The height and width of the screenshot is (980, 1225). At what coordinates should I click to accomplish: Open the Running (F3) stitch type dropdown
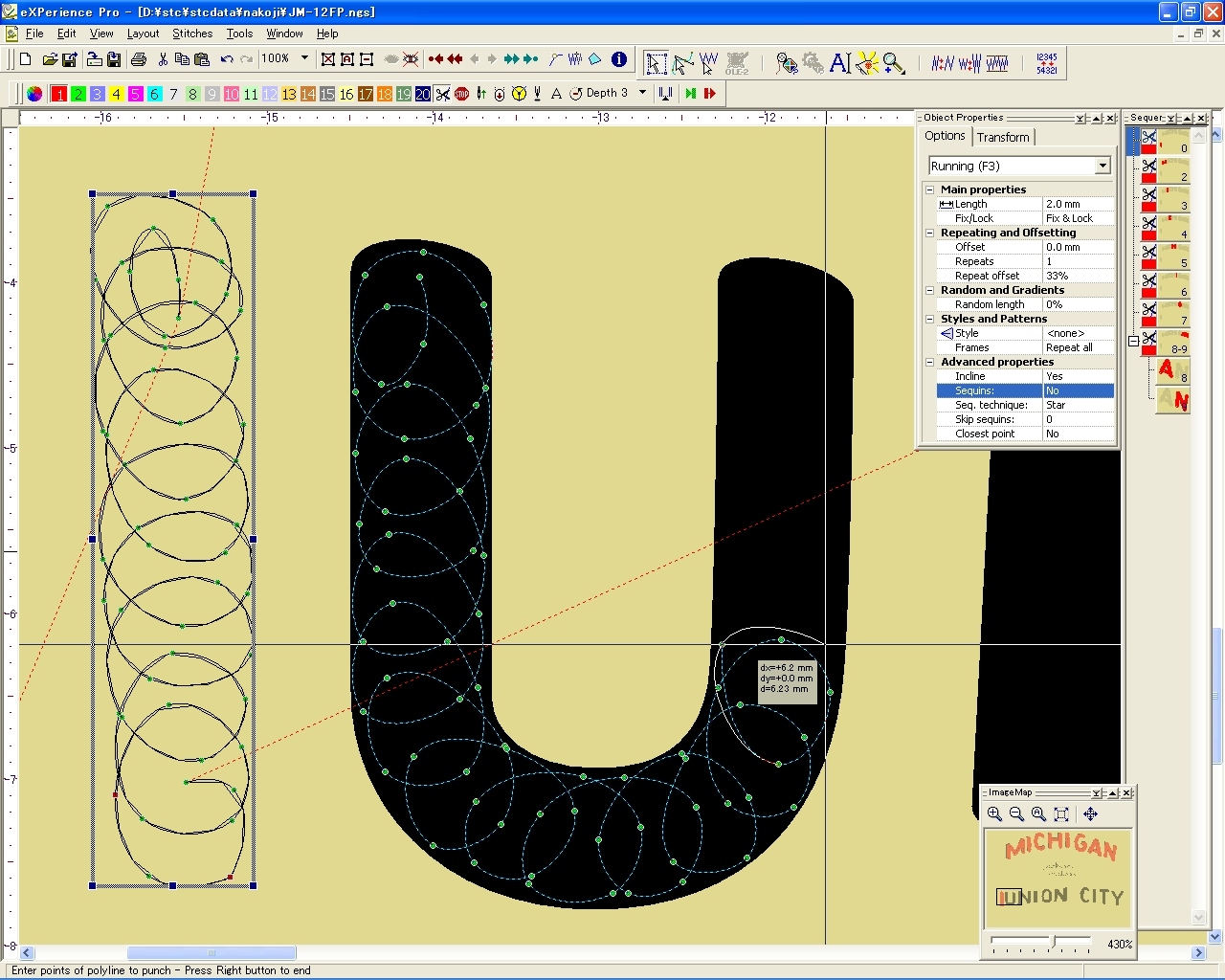(1102, 166)
